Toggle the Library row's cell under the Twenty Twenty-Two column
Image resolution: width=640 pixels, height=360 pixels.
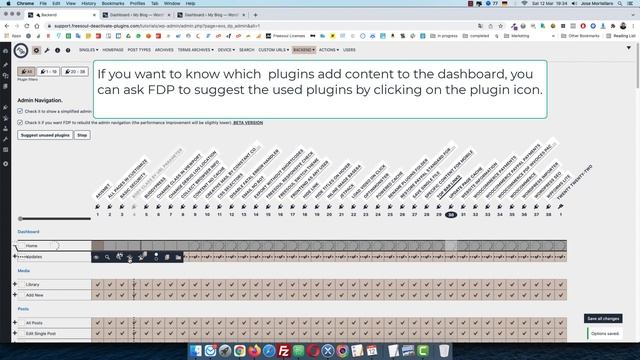point(561,284)
